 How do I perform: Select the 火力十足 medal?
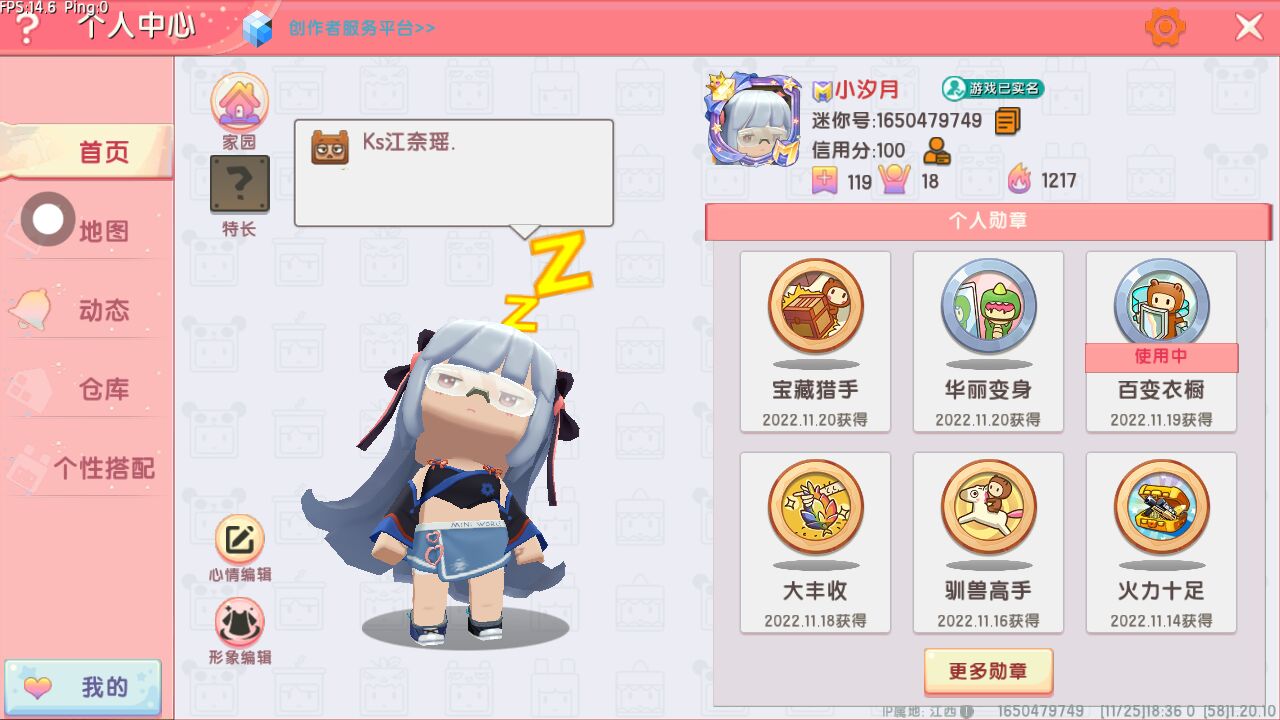click(x=1161, y=543)
